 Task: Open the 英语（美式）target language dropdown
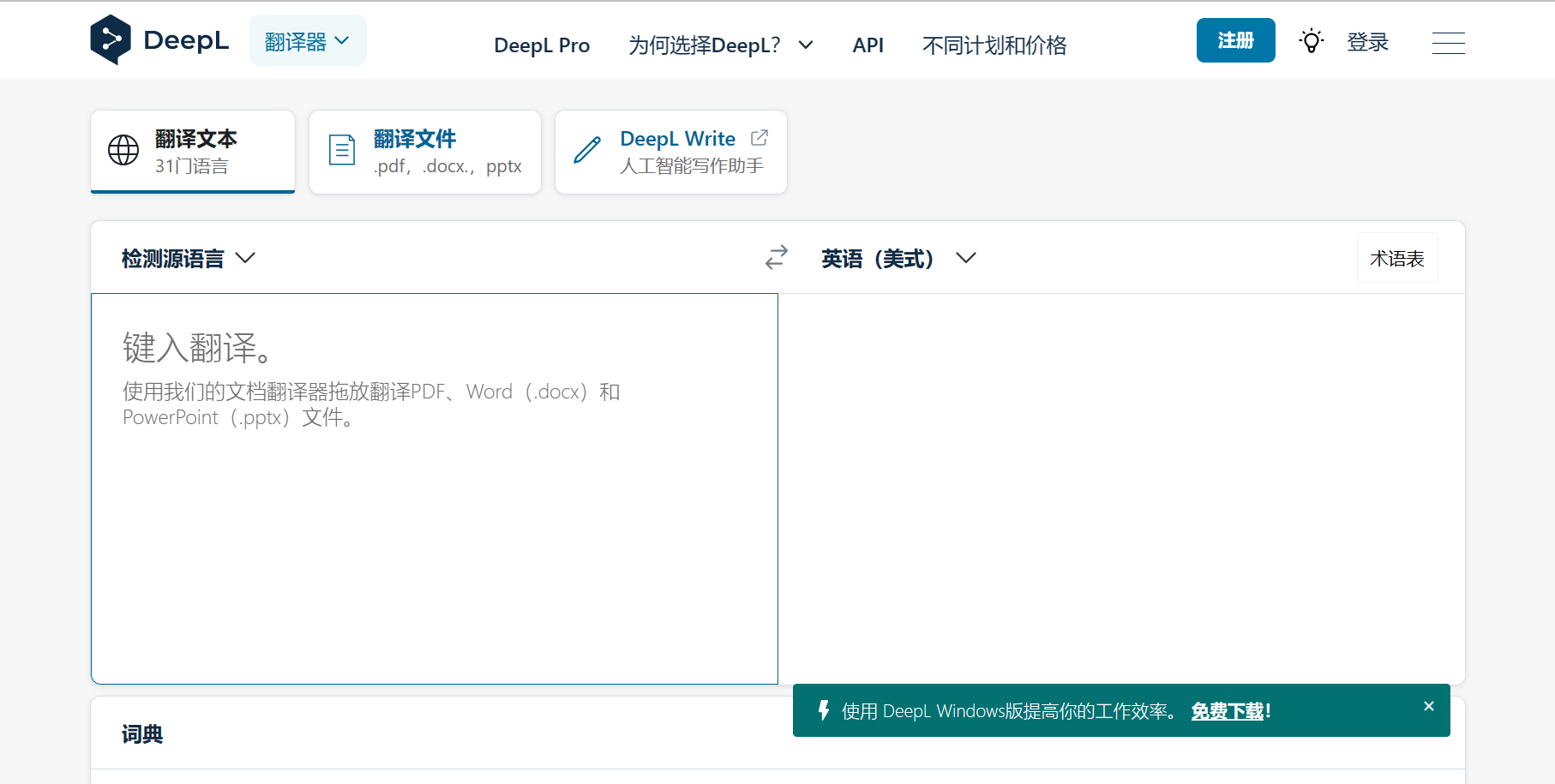(898, 259)
